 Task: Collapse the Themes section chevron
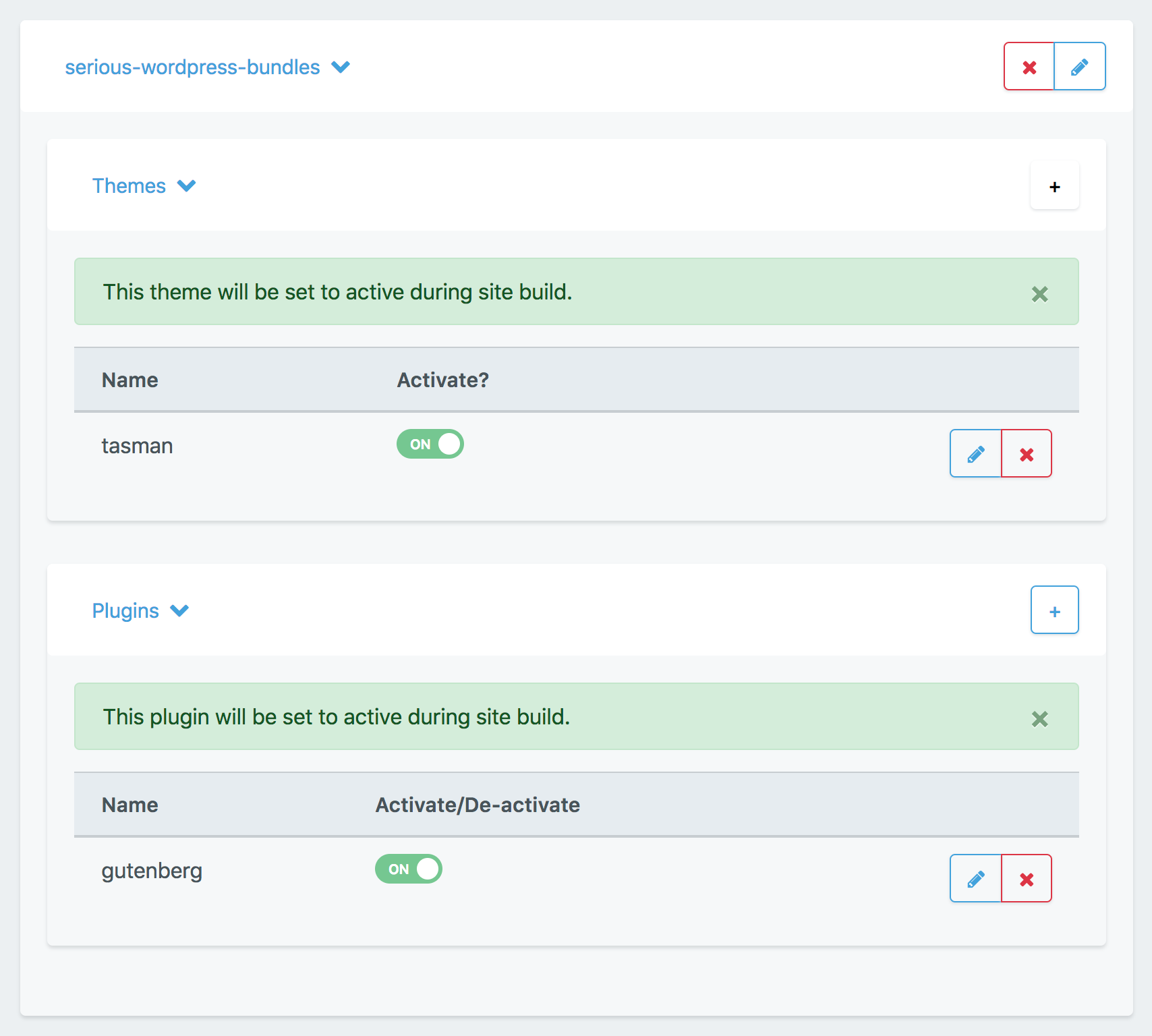(x=187, y=185)
